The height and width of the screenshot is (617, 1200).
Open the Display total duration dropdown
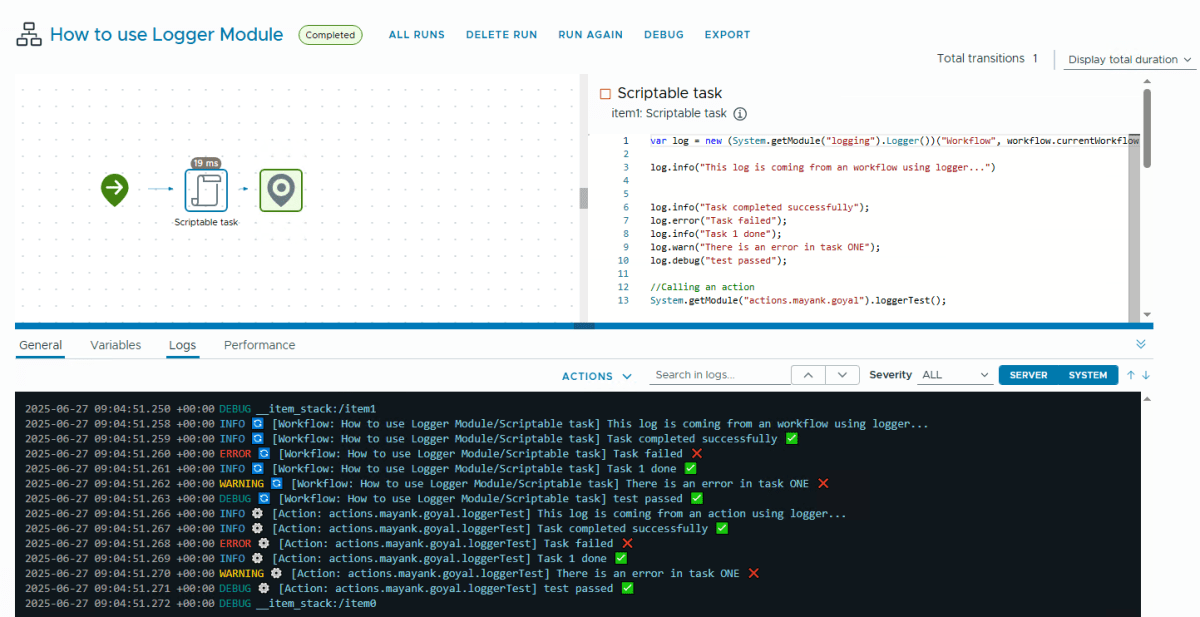(x=1130, y=60)
